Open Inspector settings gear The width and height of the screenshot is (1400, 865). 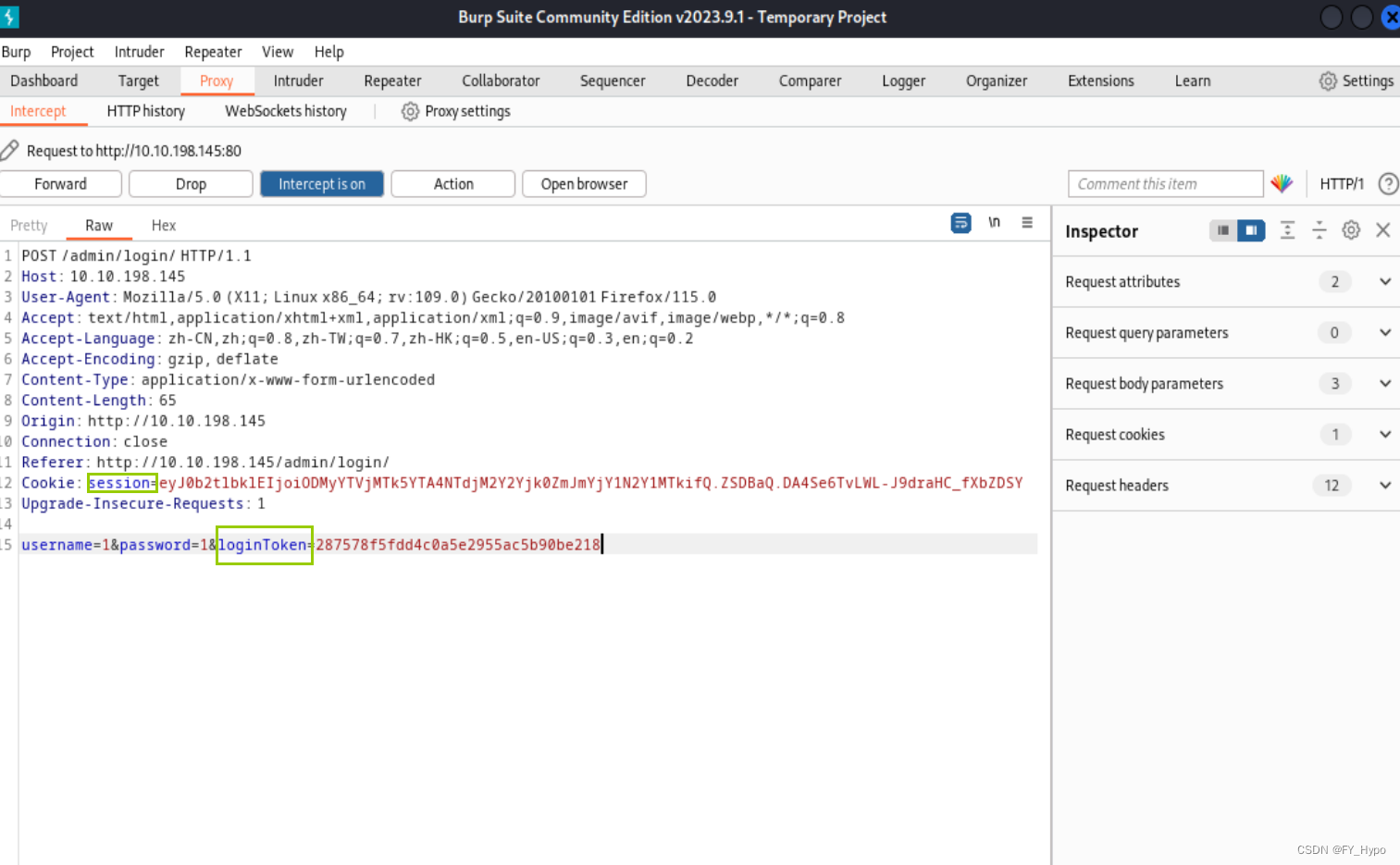[1351, 230]
